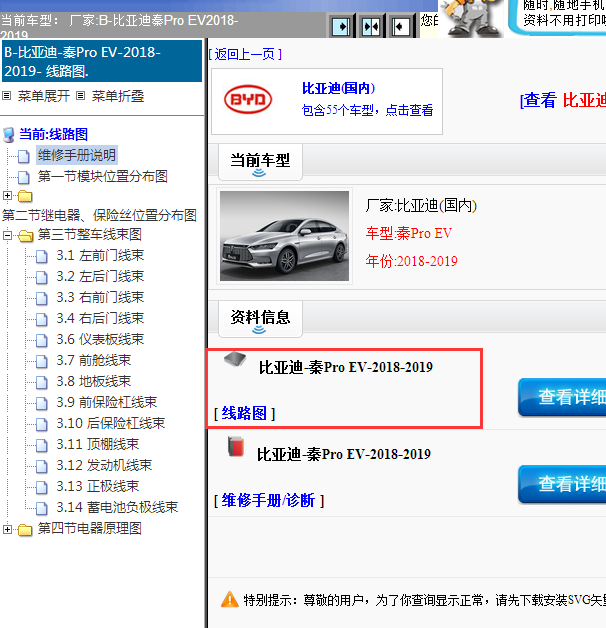606x628 pixels.
Task: Click the chevron under 资料信息 header
Action: point(259,330)
